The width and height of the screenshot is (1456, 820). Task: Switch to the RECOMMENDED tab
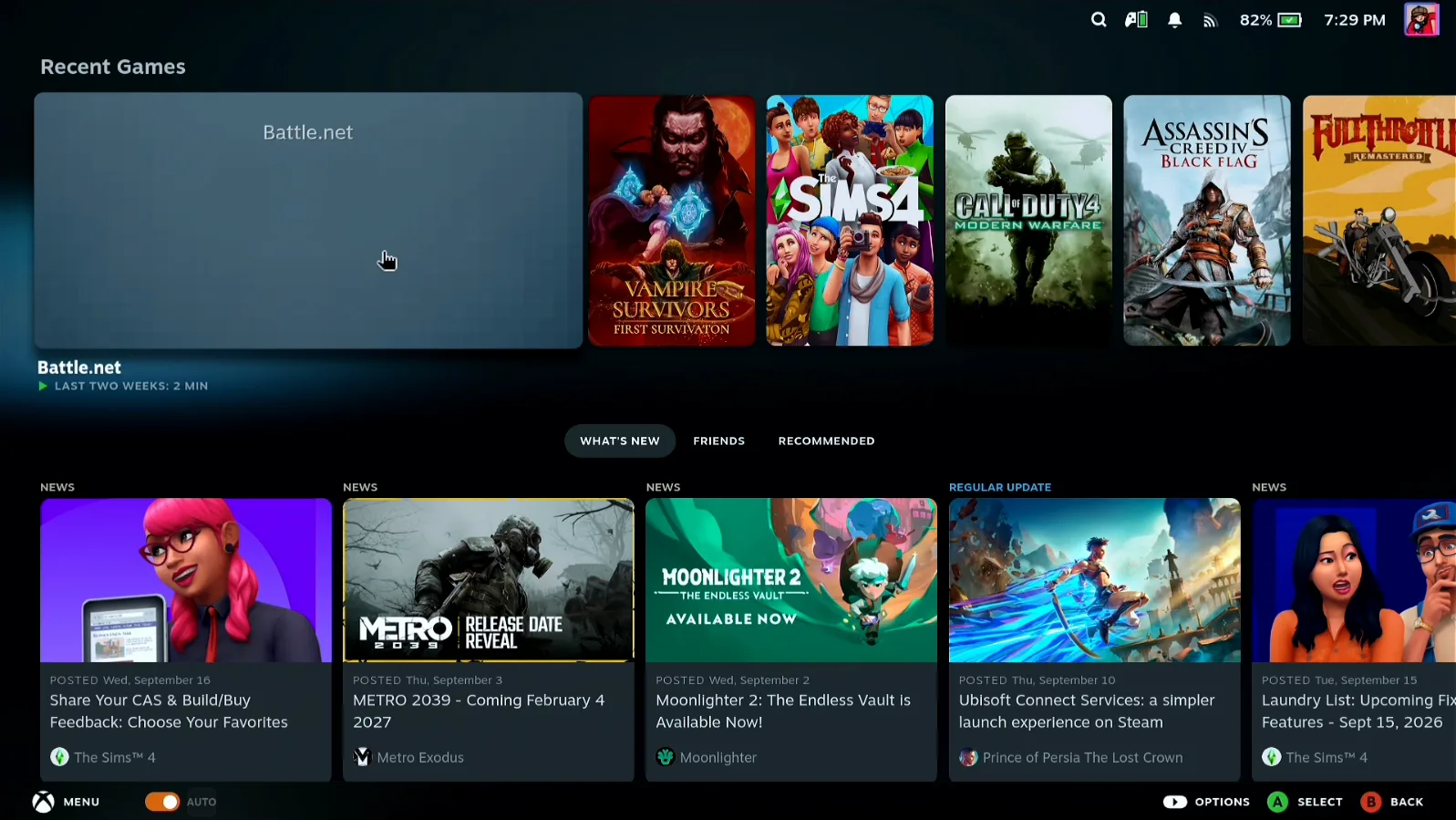[x=826, y=441]
